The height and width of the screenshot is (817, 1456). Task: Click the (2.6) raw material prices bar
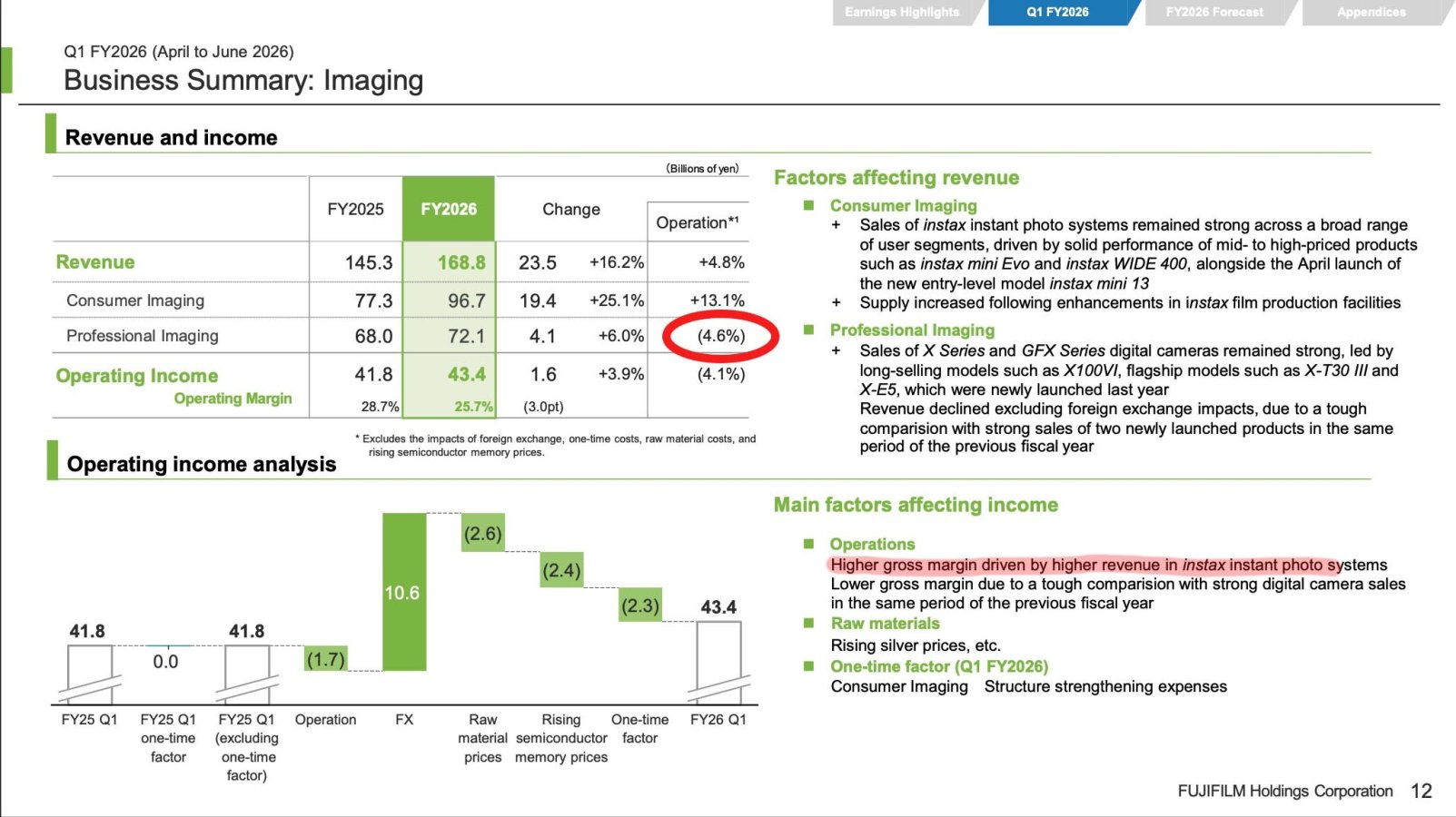tap(482, 533)
